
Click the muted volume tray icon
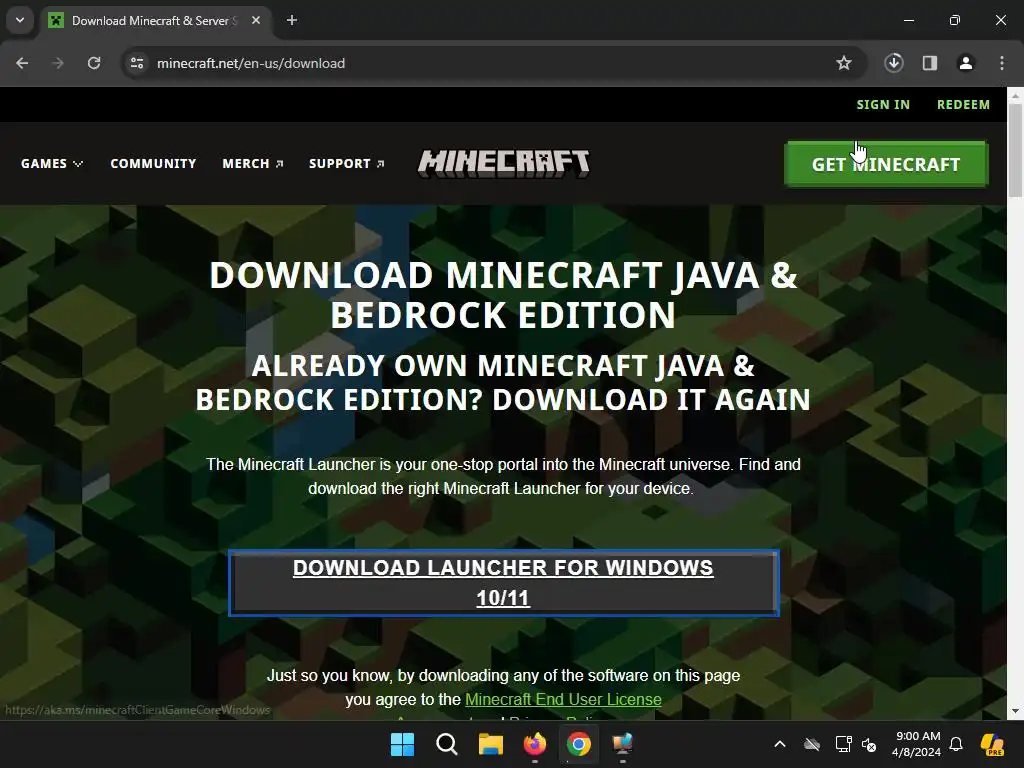[869, 744]
